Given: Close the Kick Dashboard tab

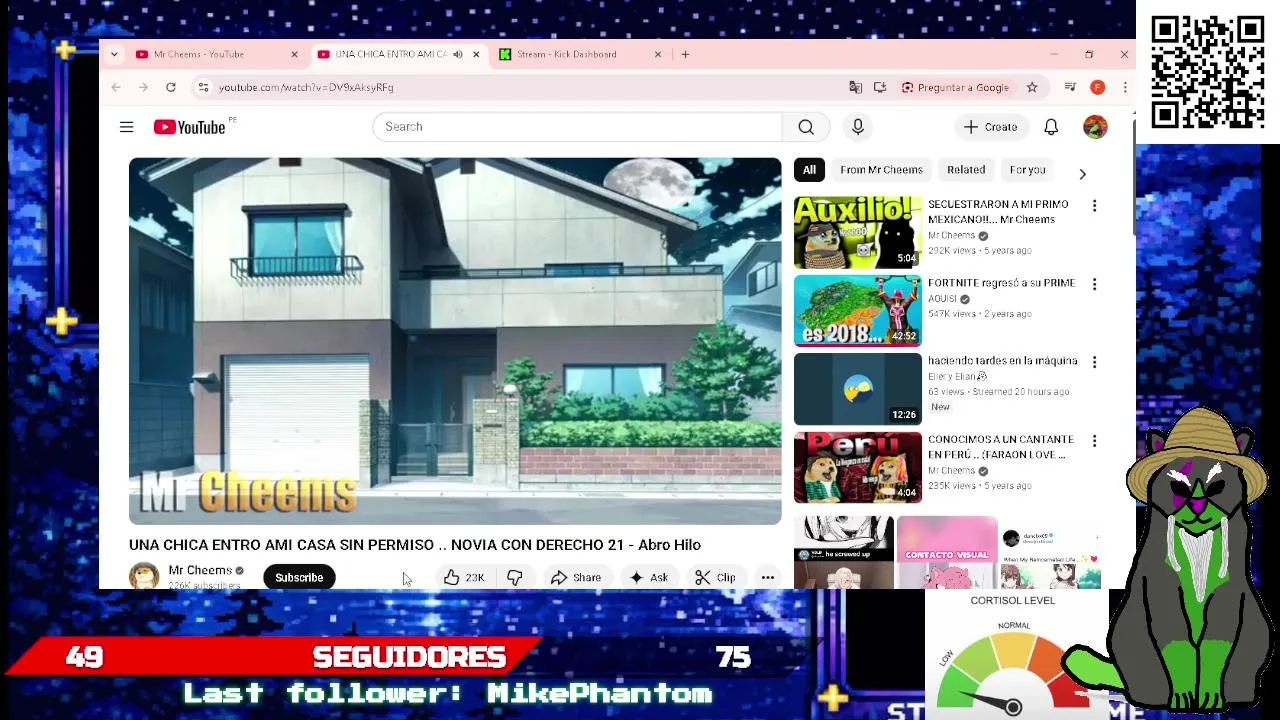Looking at the screenshot, I should click(658, 54).
